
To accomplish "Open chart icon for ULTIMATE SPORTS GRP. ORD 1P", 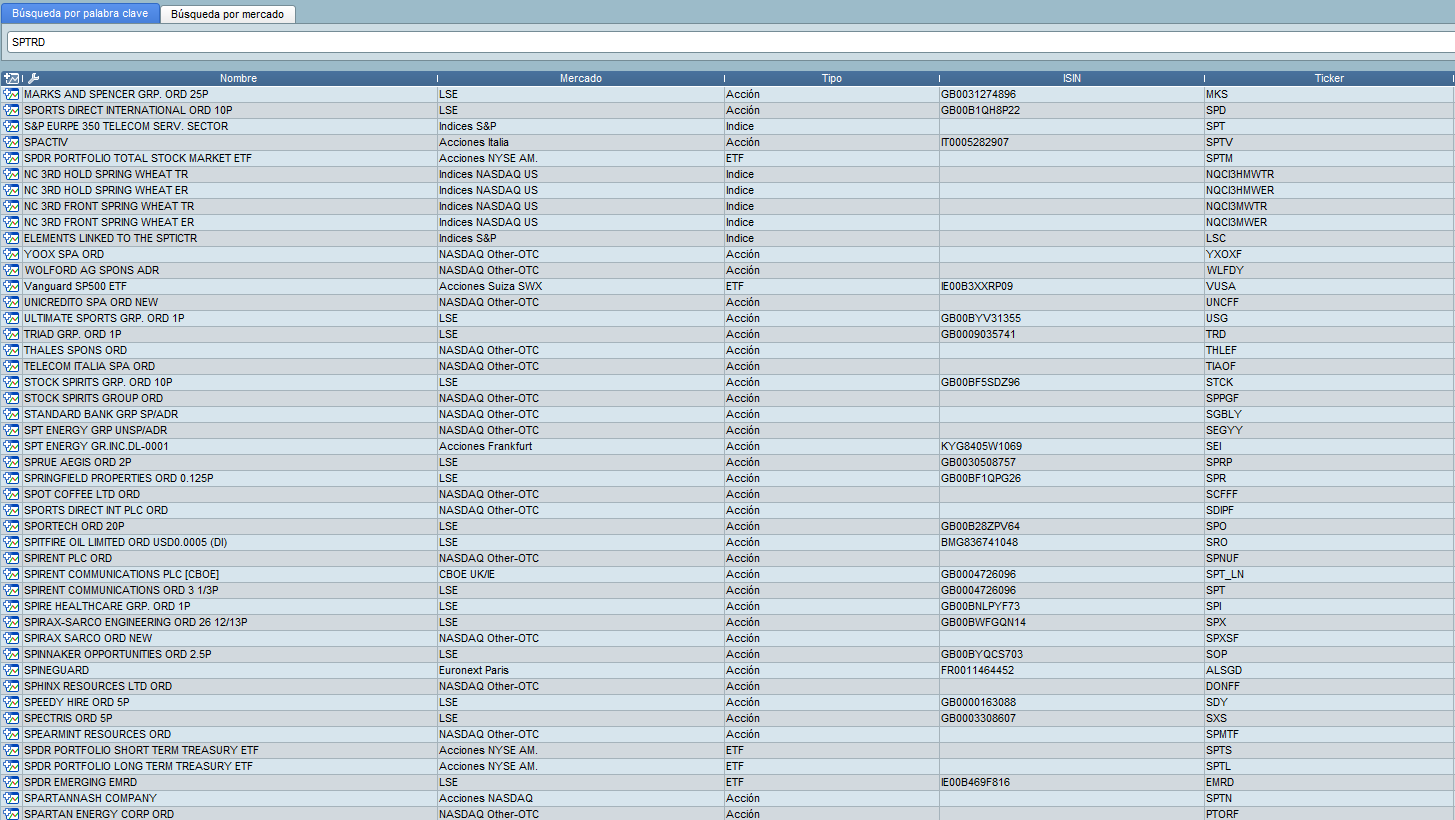I will [11, 318].
